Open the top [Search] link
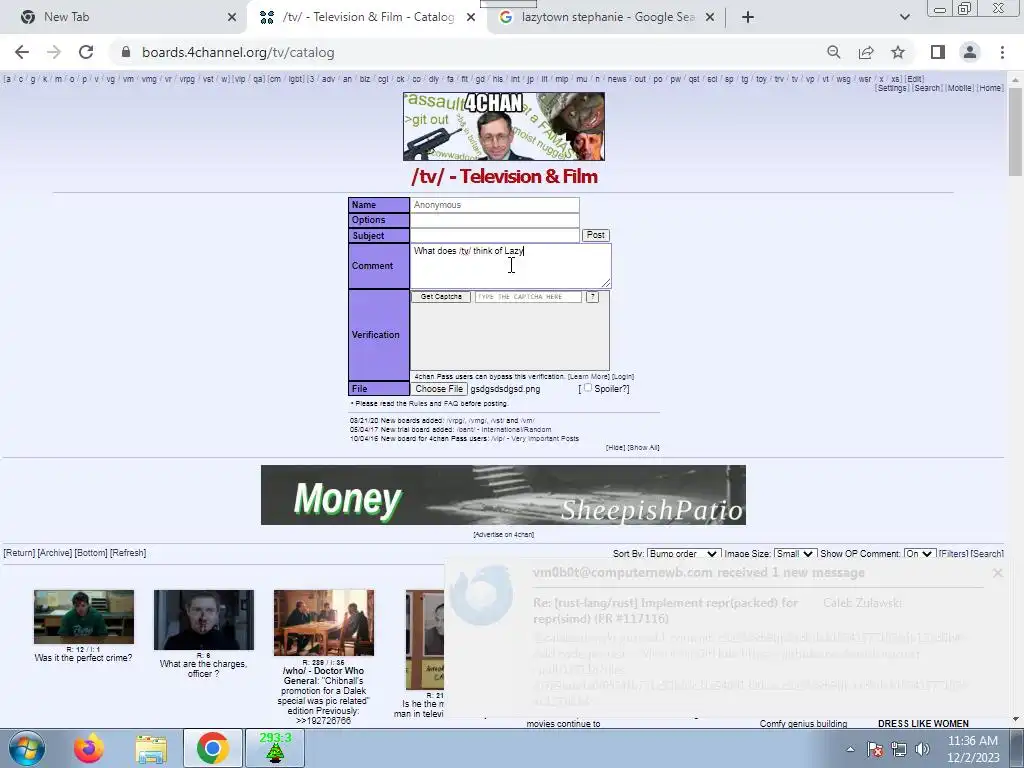 click(x=927, y=88)
